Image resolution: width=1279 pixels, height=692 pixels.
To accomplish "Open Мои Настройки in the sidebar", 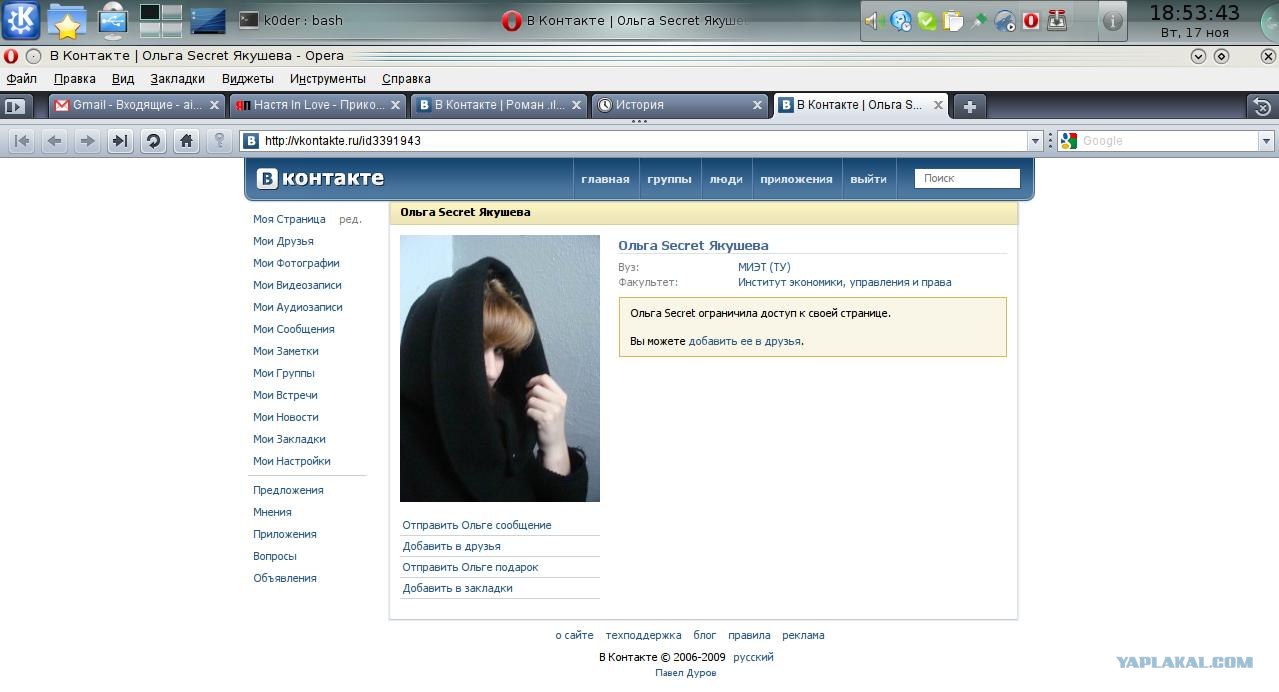I will click(291, 461).
